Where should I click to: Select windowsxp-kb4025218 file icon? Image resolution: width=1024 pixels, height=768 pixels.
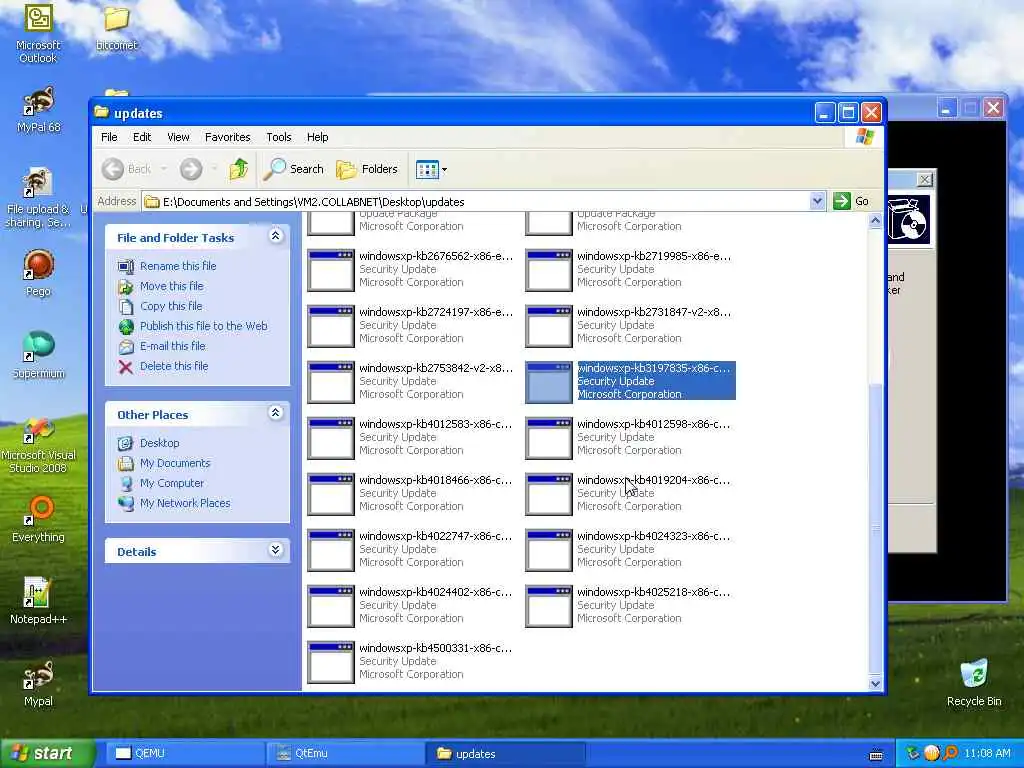point(549,607)
